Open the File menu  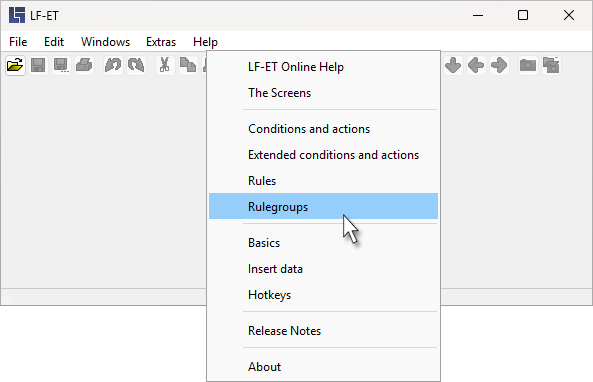(18, 42)
